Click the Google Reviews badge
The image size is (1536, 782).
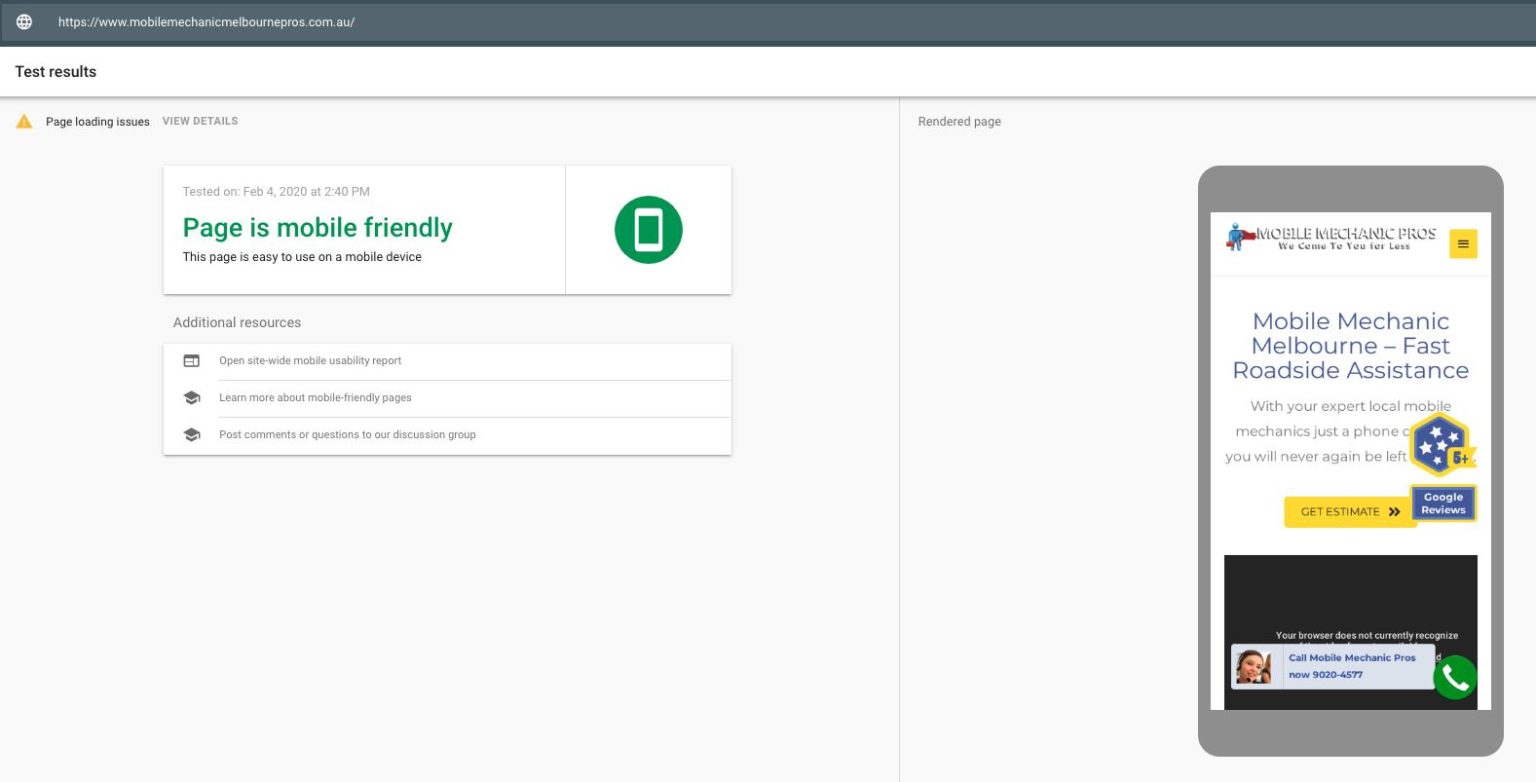(1443, 503)
